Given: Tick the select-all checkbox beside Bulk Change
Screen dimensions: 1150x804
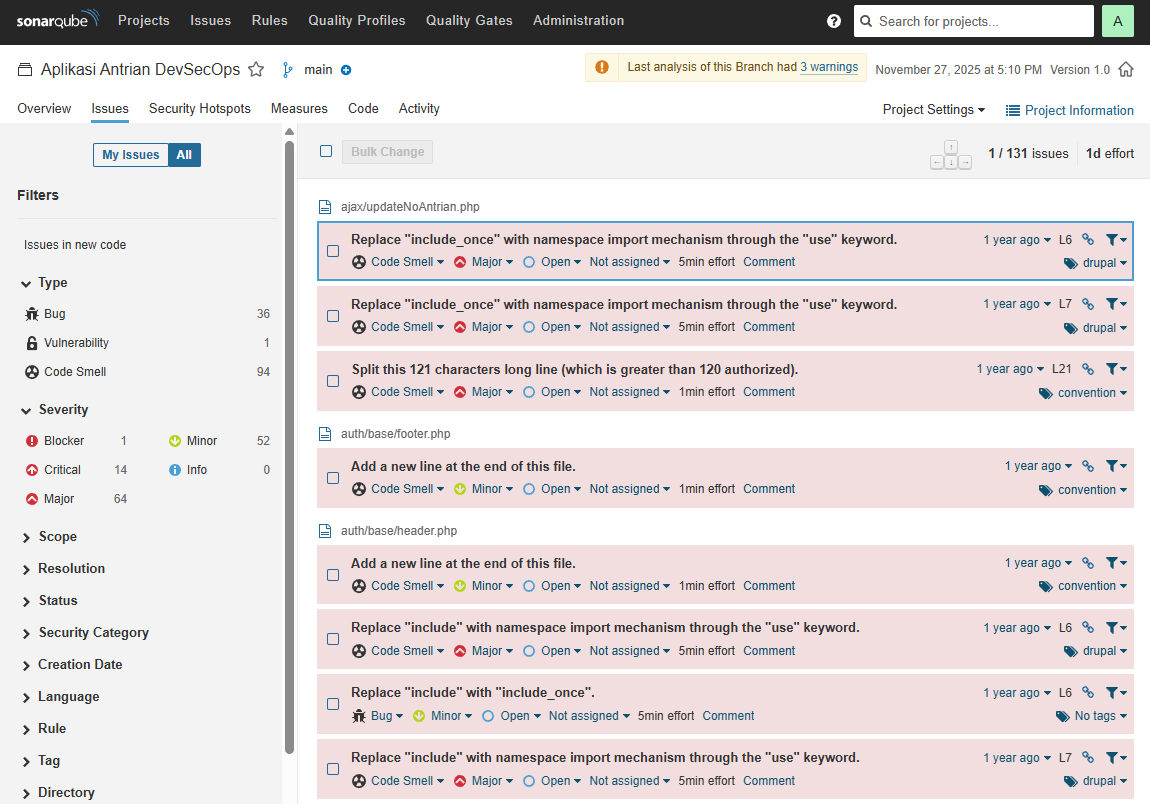Looking at the screenshot, I should (x=326, y=151).
